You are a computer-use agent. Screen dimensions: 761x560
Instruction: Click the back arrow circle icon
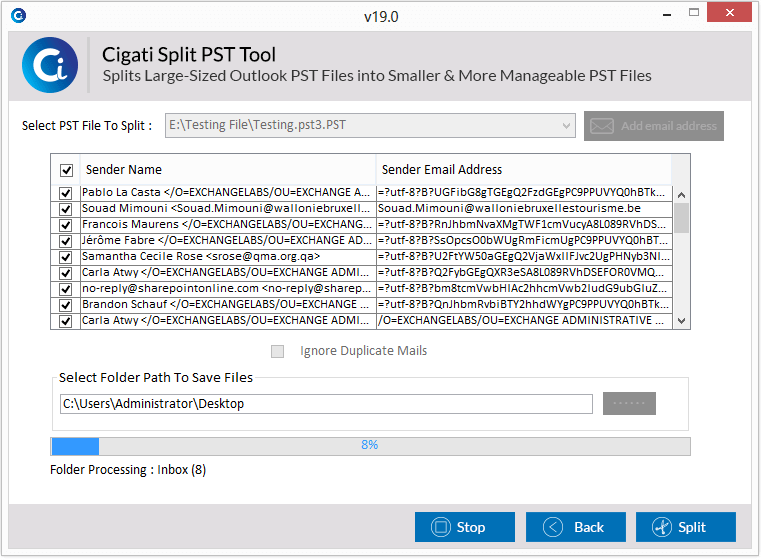pyautogui.click(x=553, y=527)
